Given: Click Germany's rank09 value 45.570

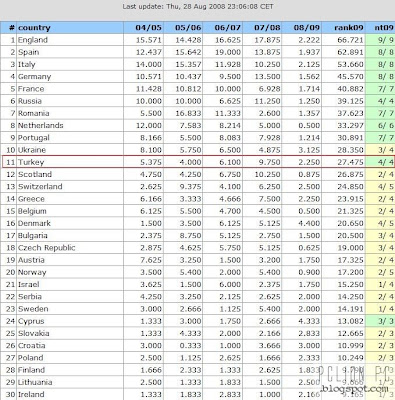Looking at the screenshot, I should point(350,77).
